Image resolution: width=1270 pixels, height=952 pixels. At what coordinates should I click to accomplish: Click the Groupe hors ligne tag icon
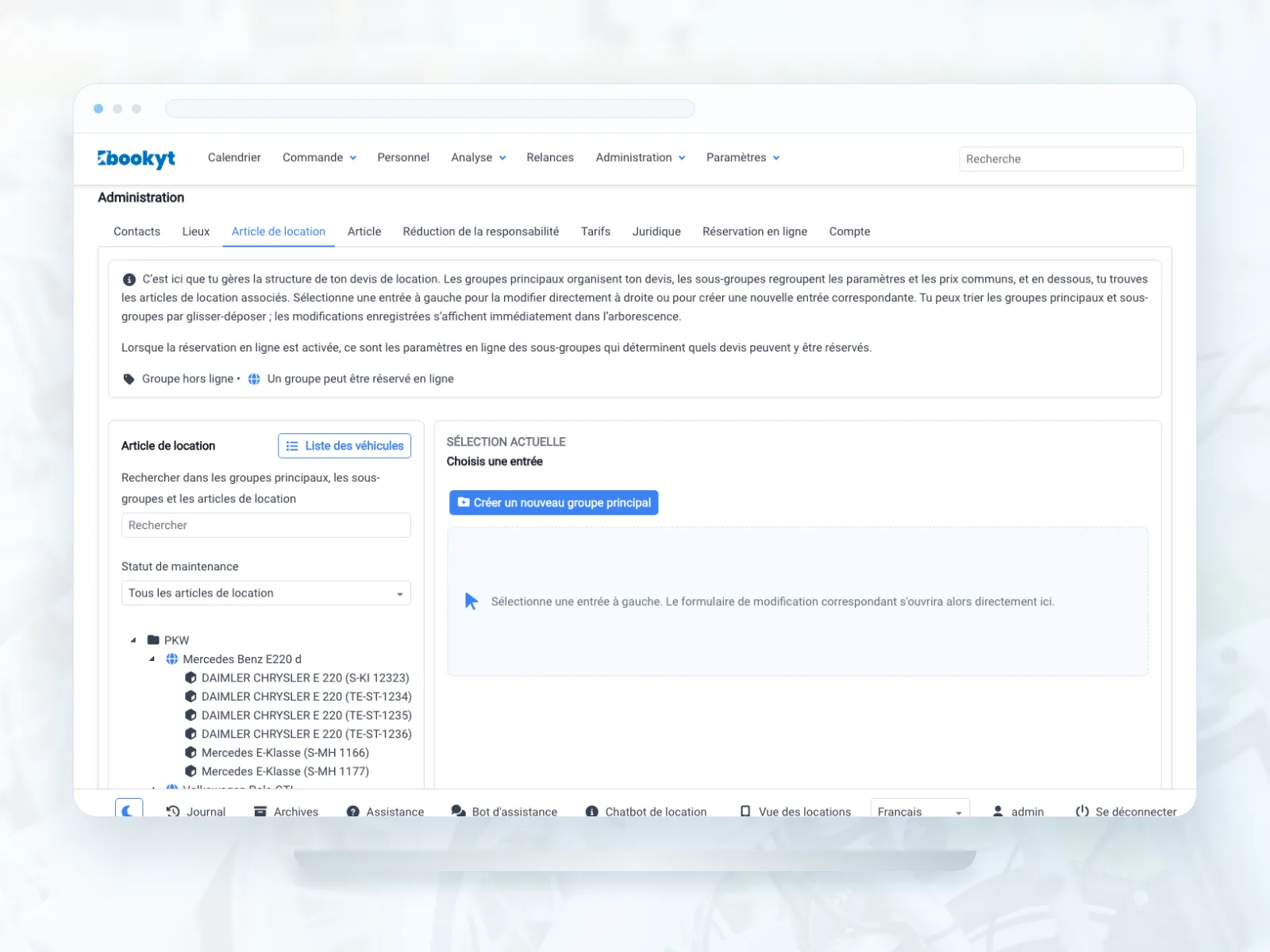tap(129, 379)
